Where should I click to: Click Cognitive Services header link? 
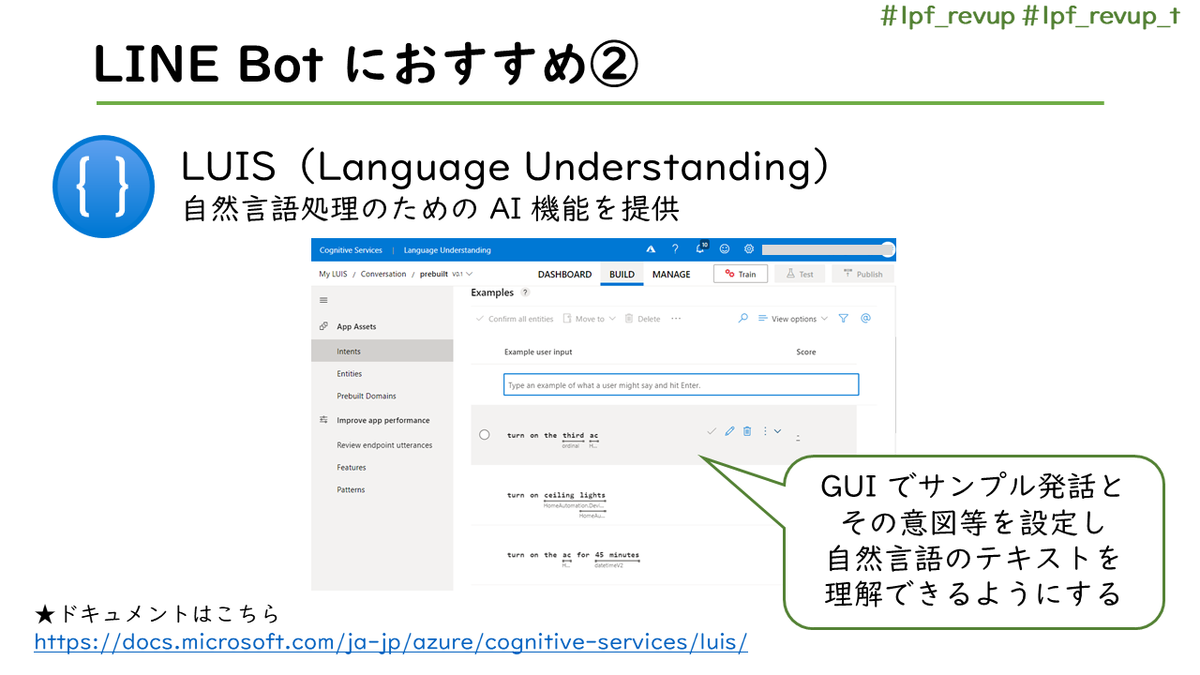click(x=350, y=250)
